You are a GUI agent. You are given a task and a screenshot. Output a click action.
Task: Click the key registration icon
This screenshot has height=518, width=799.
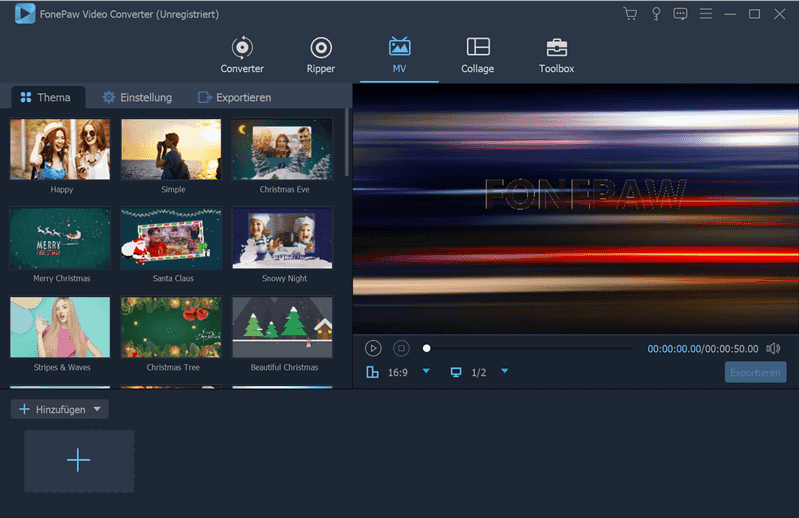(656, 14)
